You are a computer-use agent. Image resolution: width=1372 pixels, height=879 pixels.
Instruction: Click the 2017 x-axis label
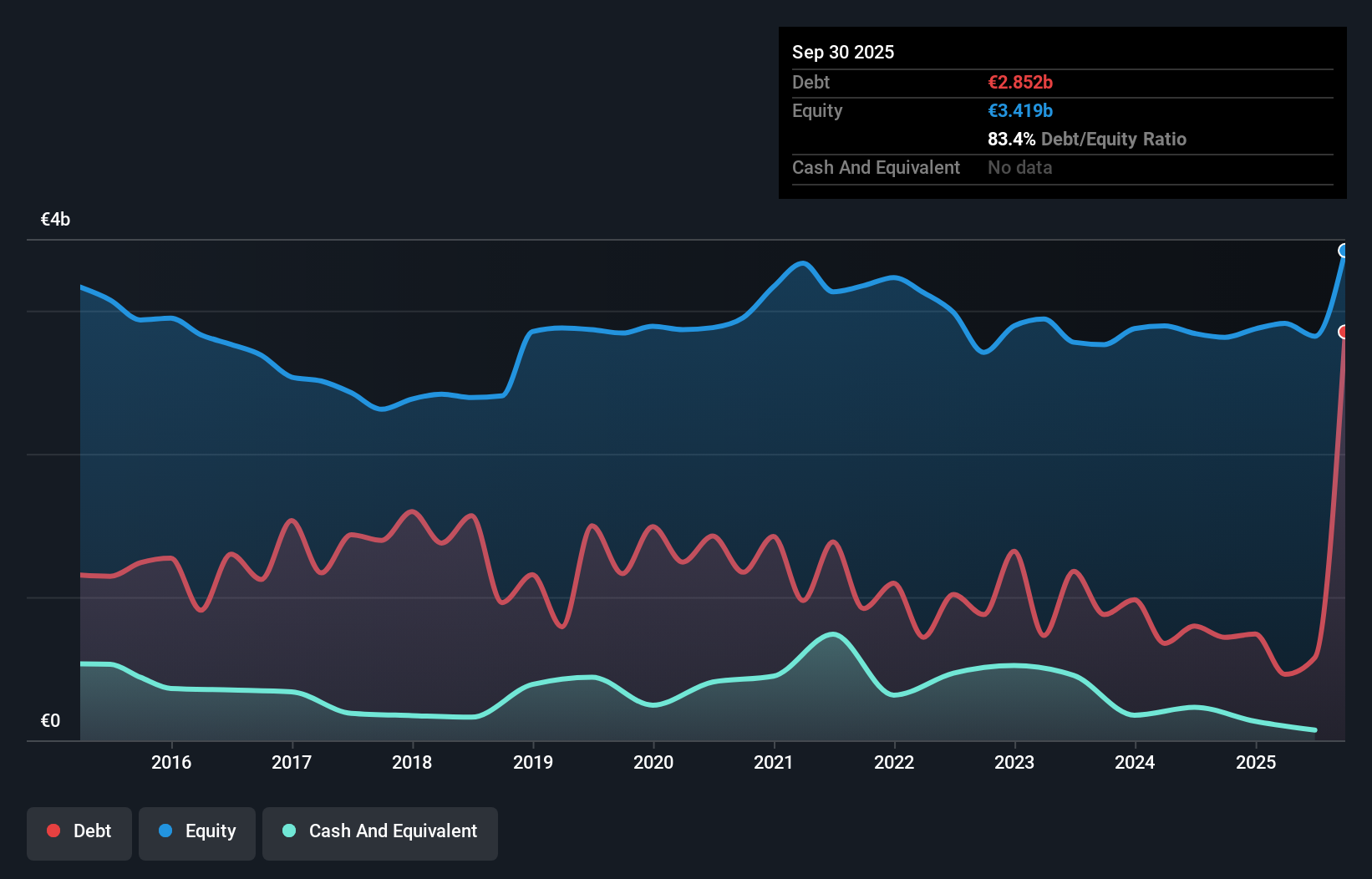click(x=292, y=762)
